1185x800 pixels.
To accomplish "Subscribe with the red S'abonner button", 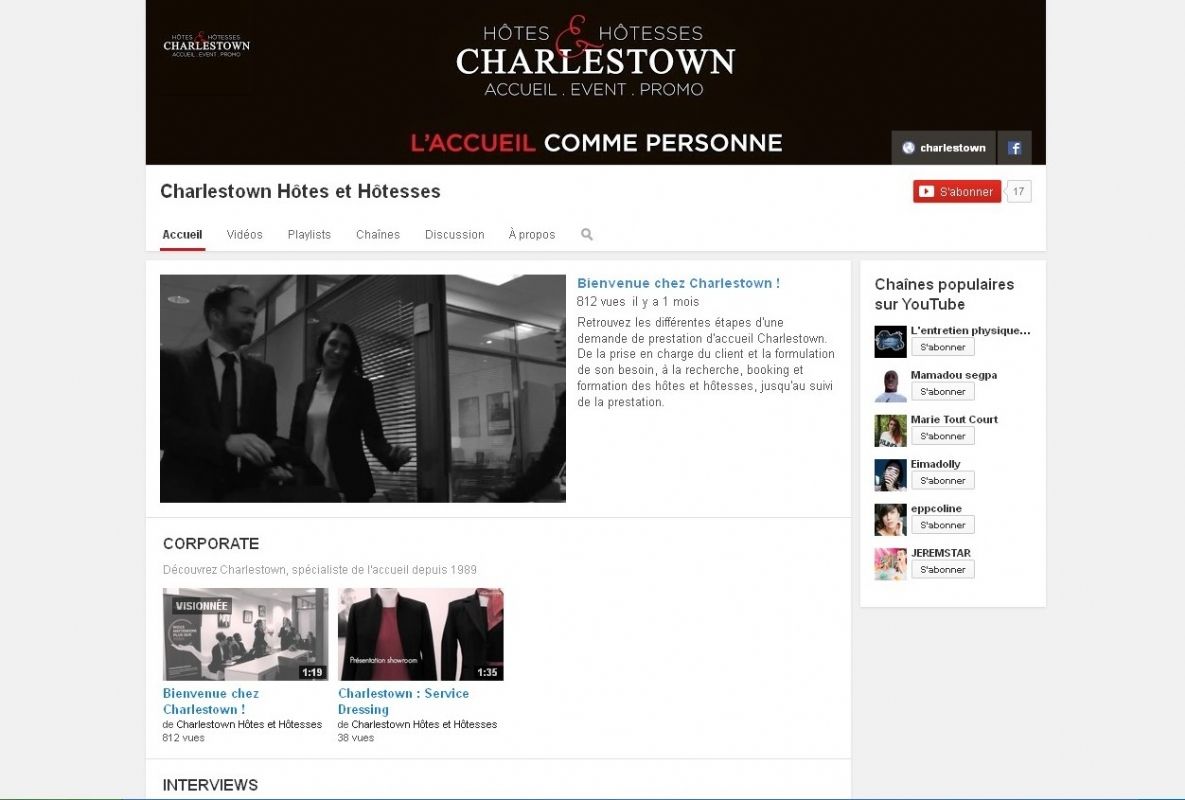I will coord(957,192).
